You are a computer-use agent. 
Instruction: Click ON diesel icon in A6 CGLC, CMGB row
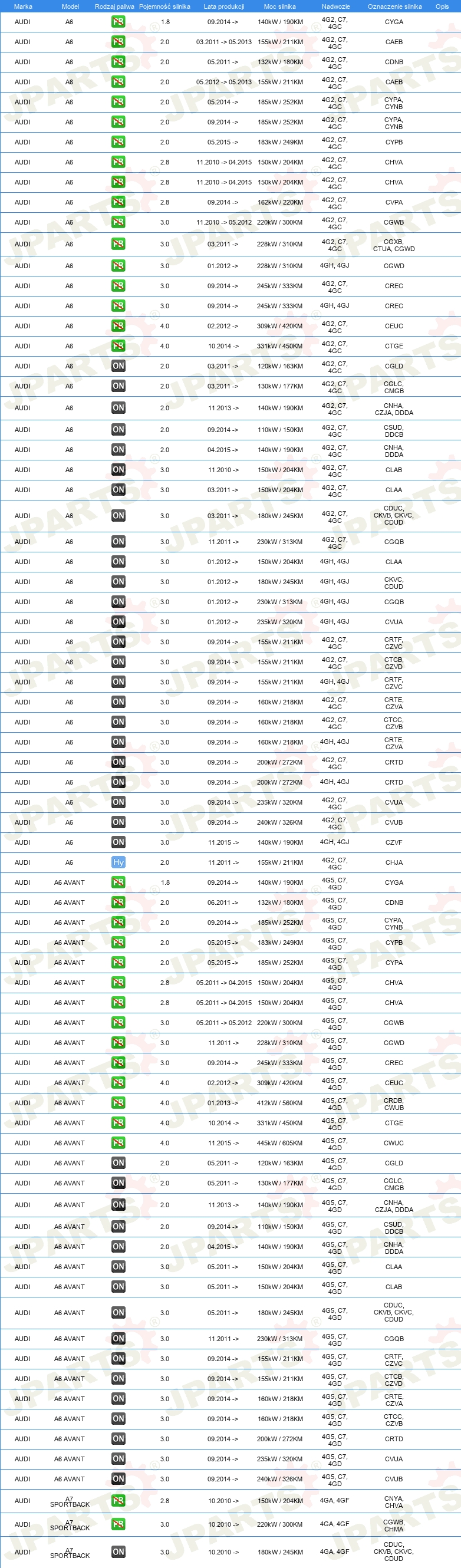tap(118, 386)
